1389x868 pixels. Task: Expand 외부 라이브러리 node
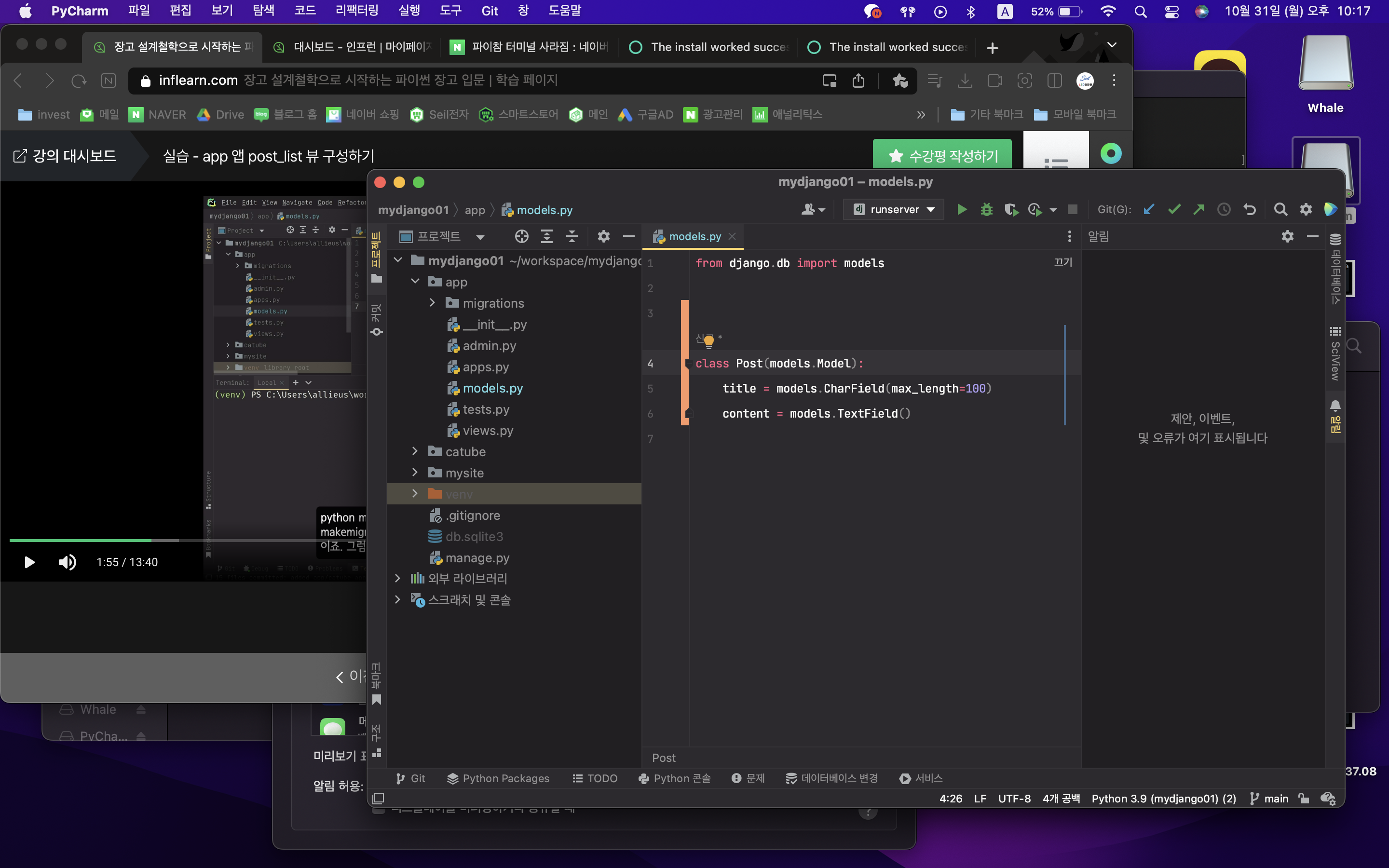[x=397, y=578]
